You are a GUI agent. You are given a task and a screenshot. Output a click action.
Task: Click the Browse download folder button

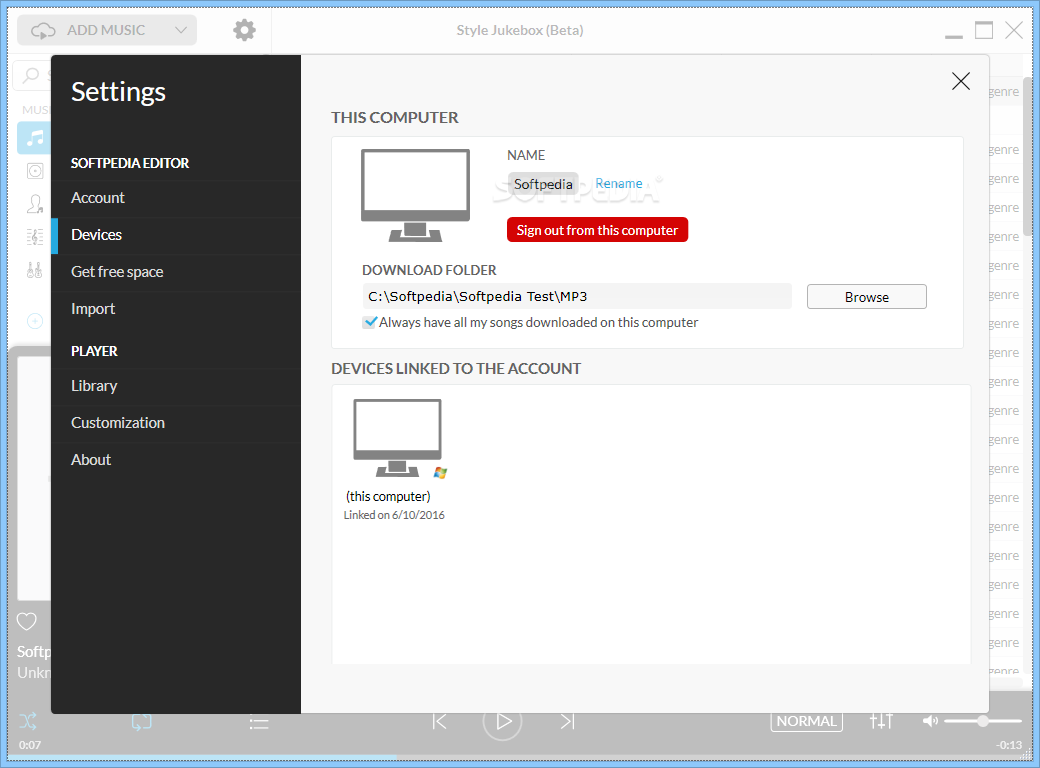click(x=866, y=297)
